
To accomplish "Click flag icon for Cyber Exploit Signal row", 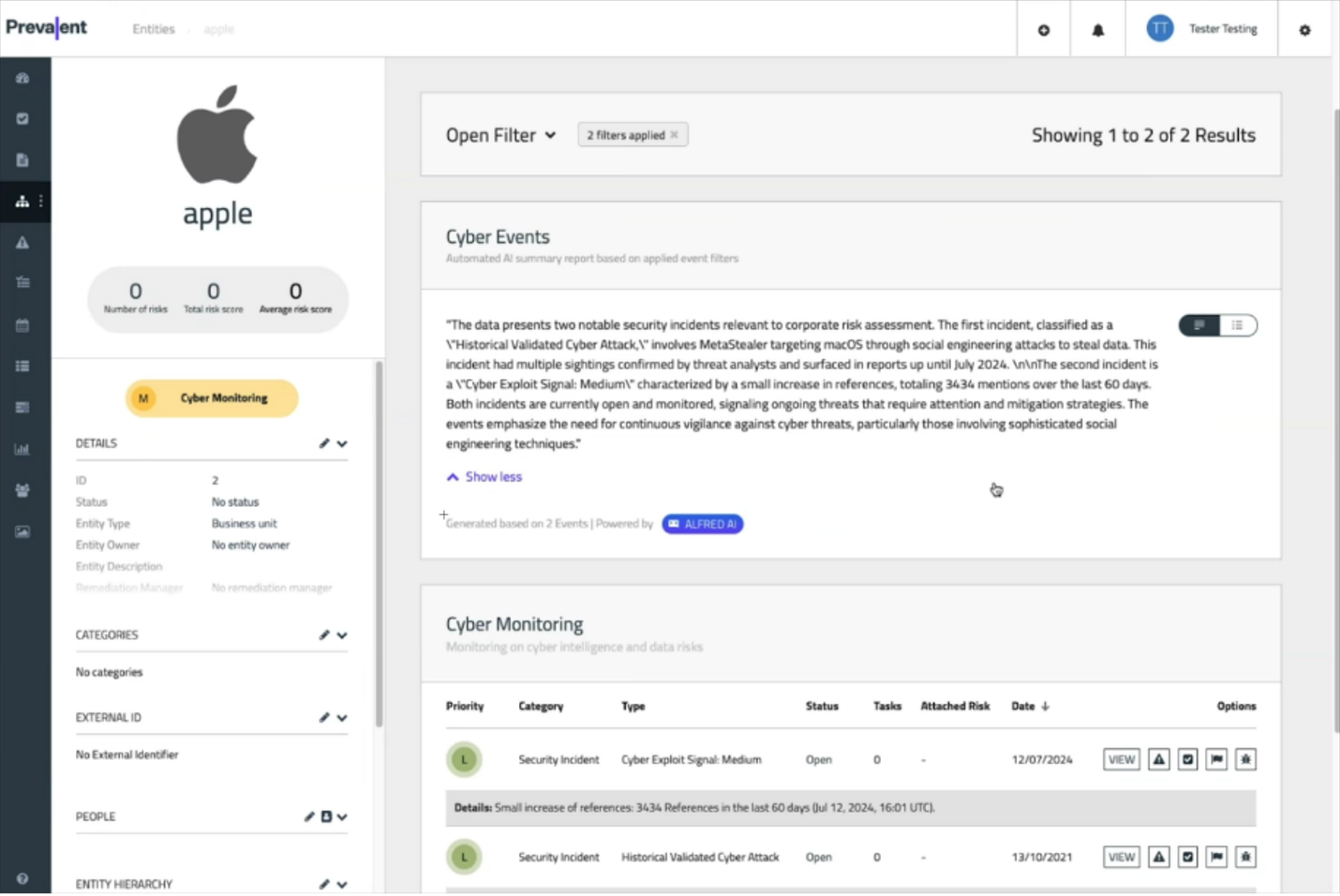I will click(1216, 759).
